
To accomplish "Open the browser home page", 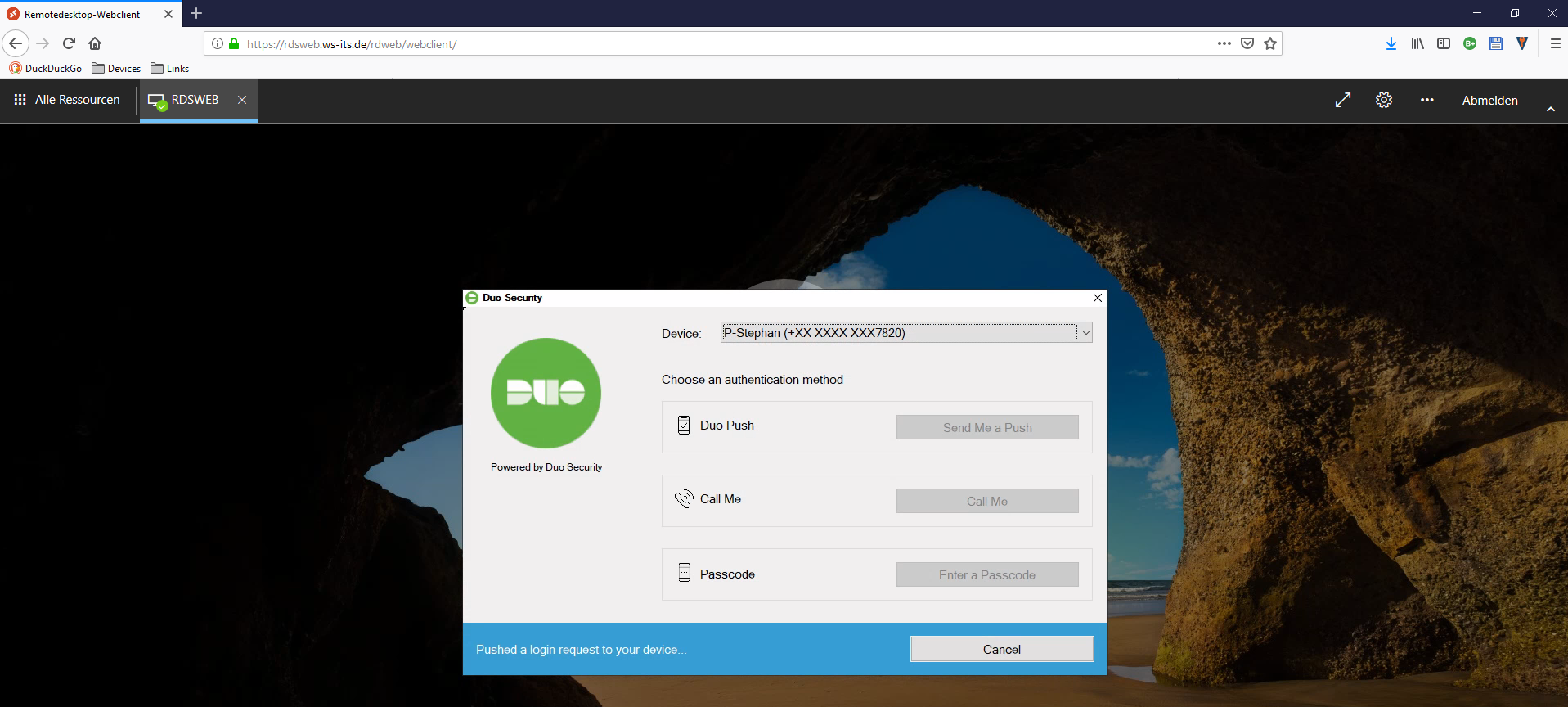I will point(95,43).
